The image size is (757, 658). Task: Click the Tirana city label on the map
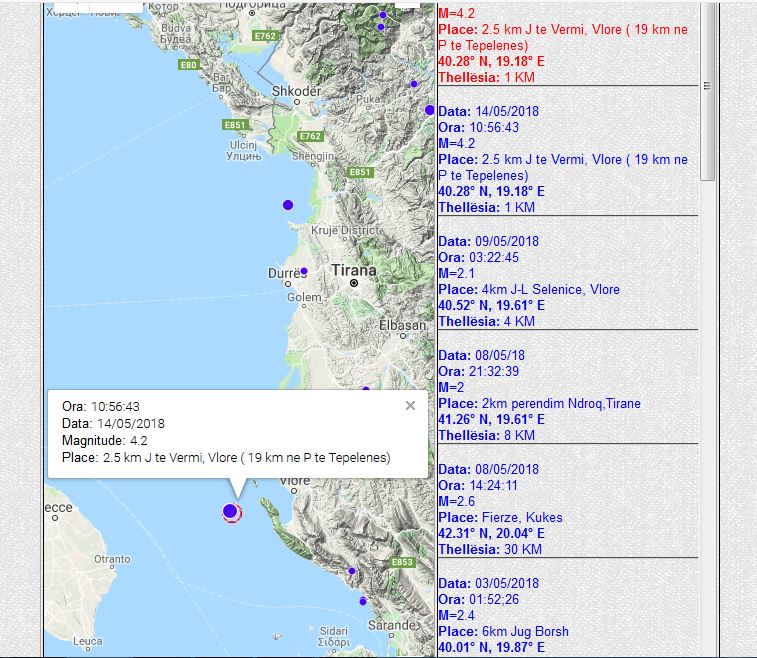pyautogui.click(x=353, y=270)
